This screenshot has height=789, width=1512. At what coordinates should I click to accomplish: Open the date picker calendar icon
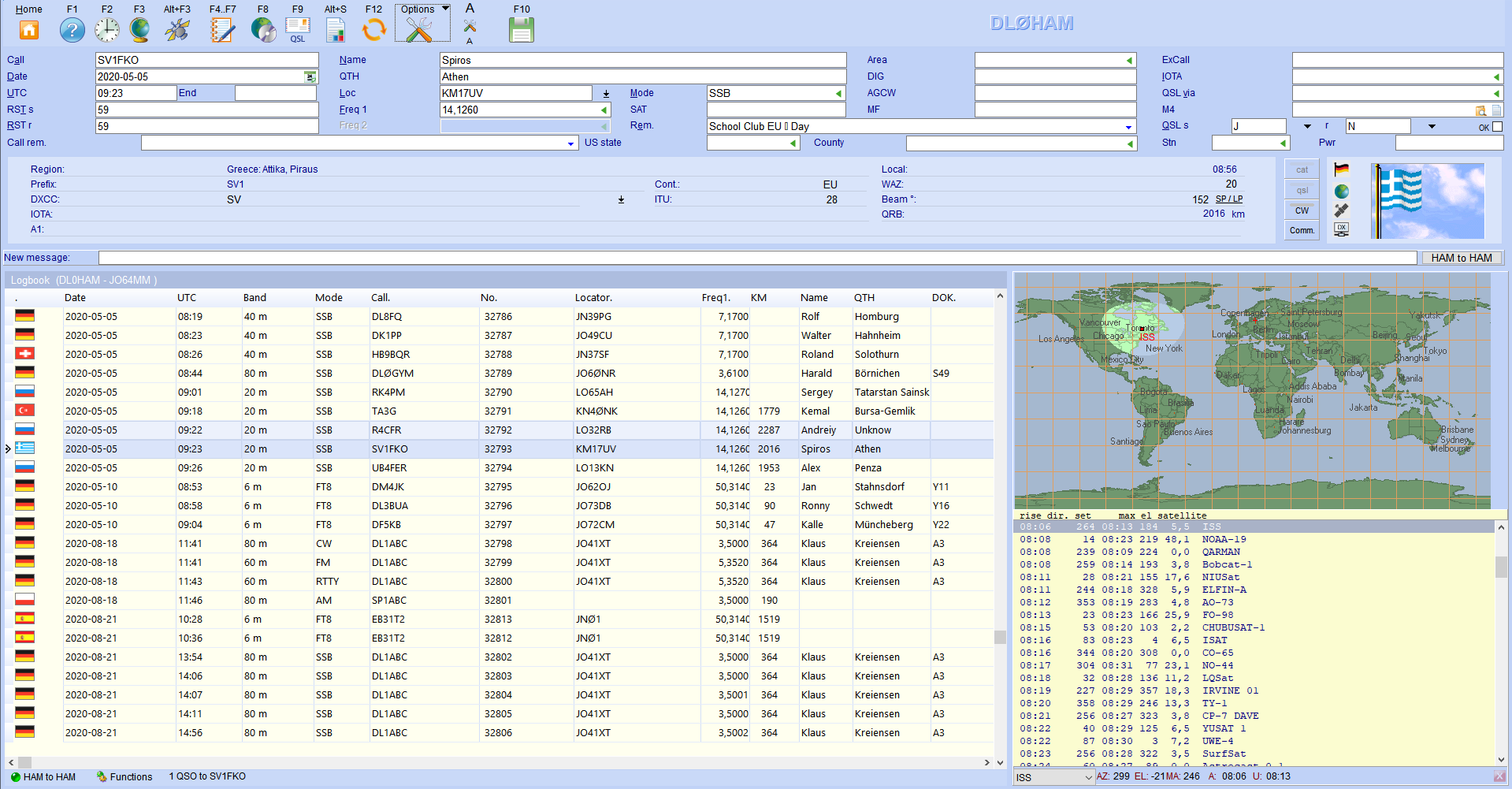tap(310, 76)
